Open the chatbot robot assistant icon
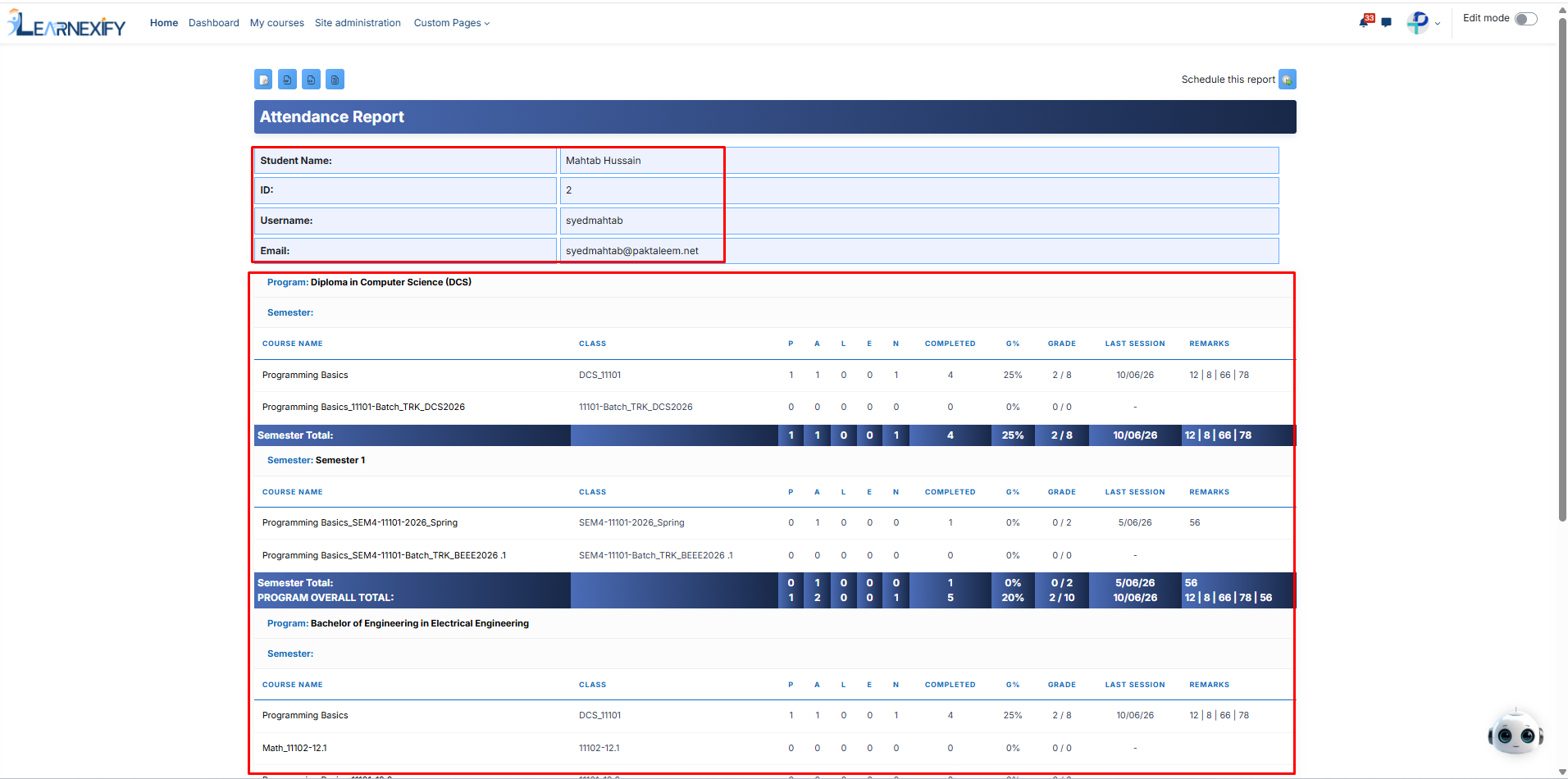 pos(1516,733)
